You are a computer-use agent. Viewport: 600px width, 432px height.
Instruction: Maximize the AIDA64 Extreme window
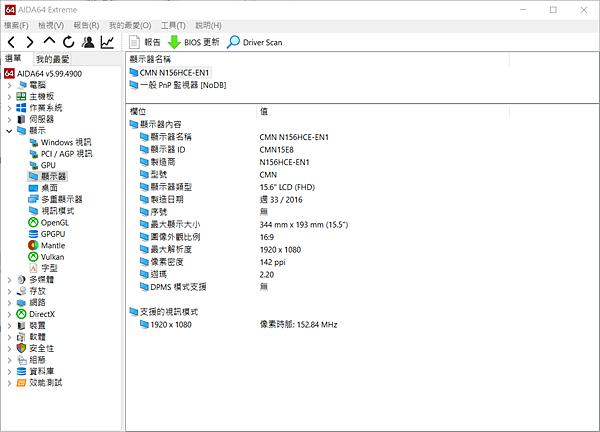pyautogui.click(x=553, y=10)
